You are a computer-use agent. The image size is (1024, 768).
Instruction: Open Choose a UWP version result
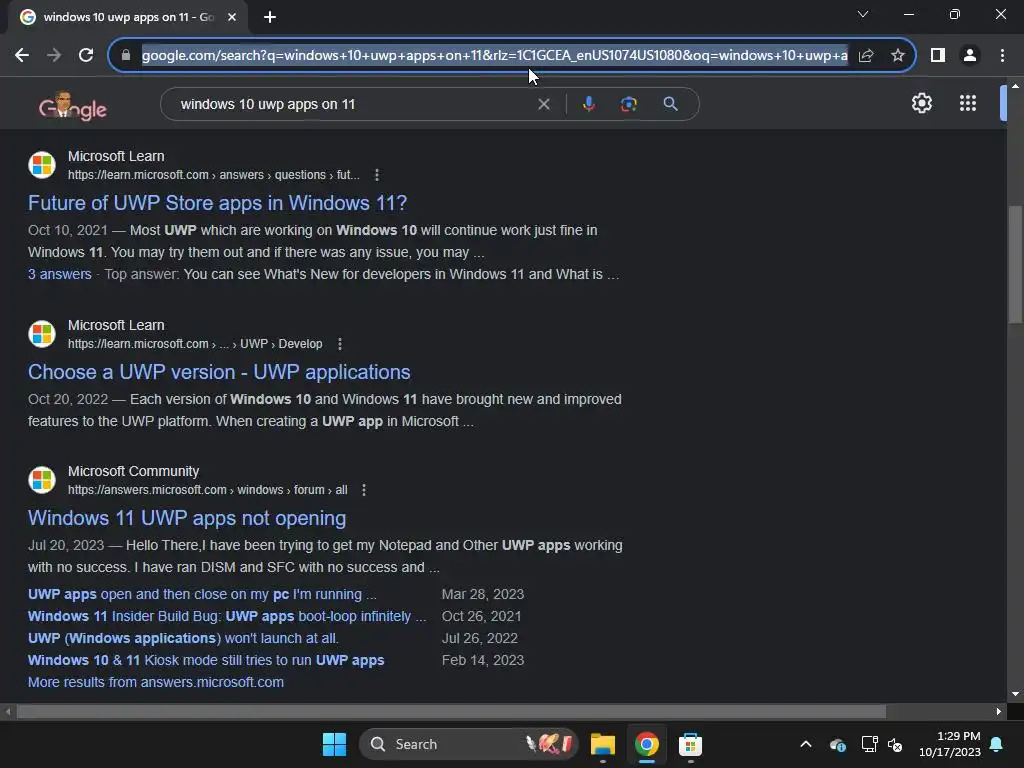(x=219, y=372)
